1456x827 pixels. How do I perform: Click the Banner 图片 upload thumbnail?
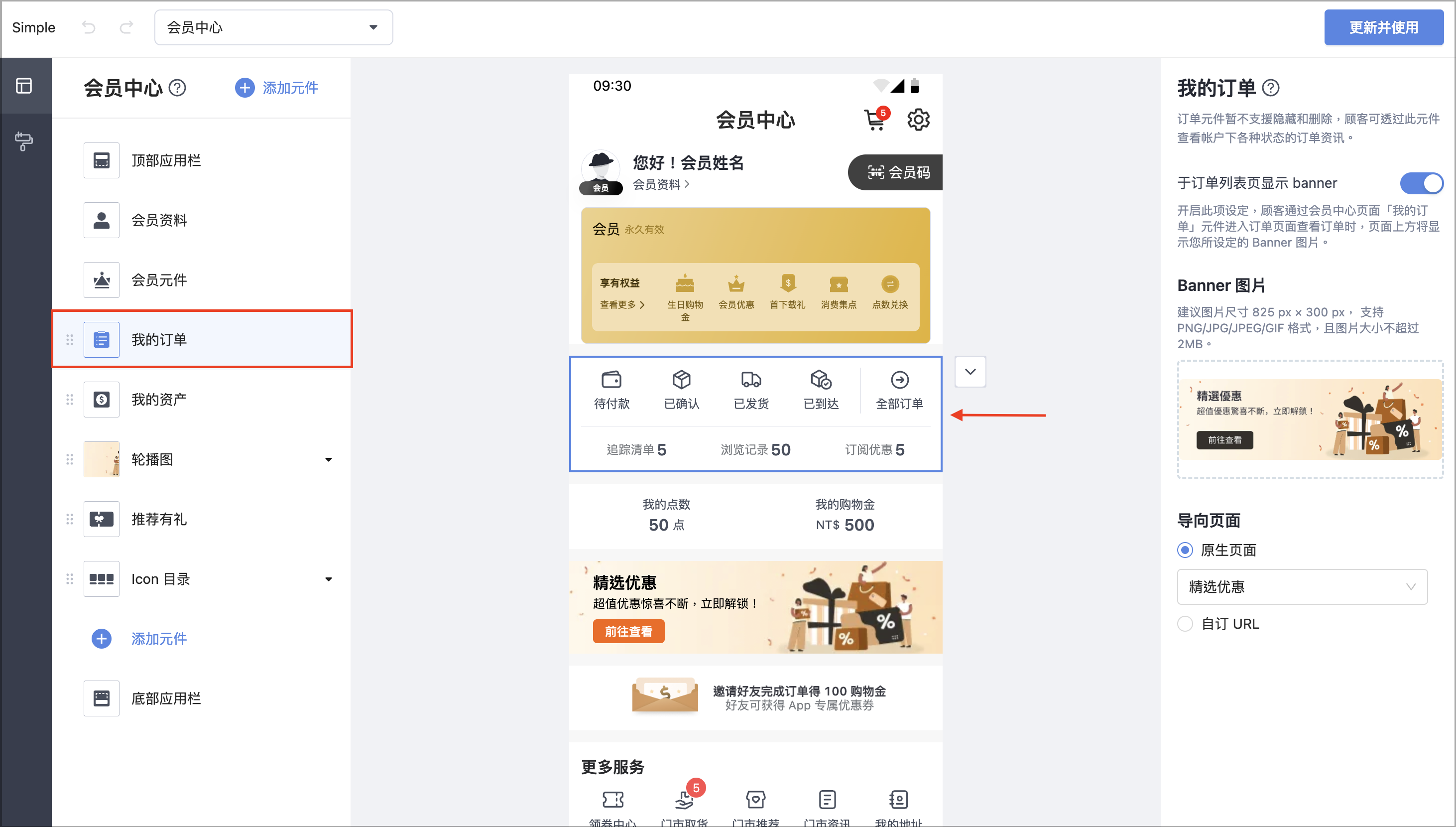(1310, 419)
